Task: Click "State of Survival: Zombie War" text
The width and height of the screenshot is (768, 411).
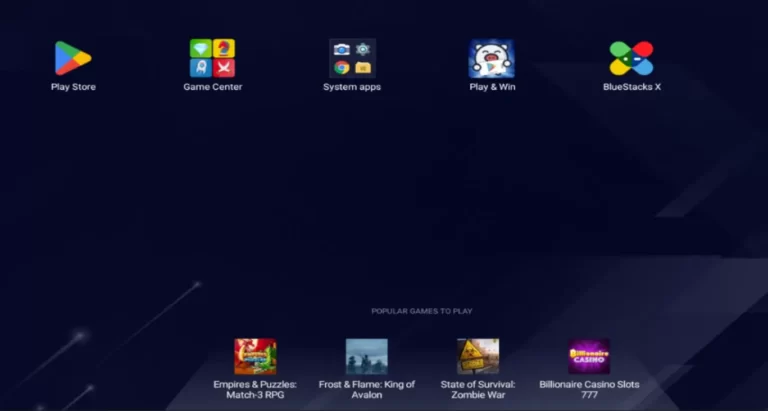Action: pyautogui.click(x=478, y=389)
